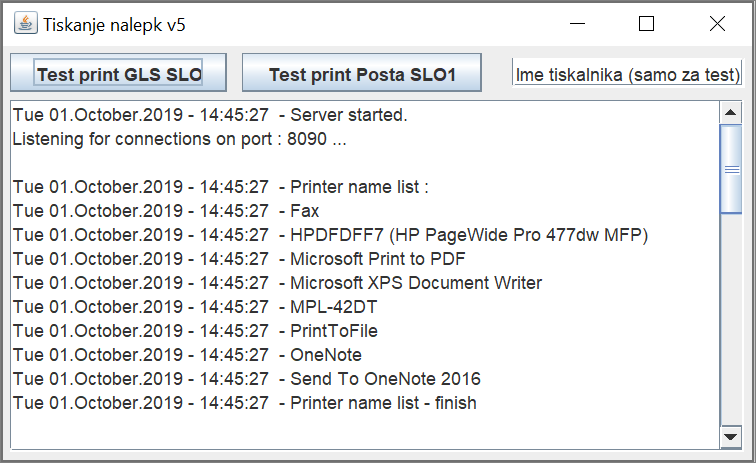
Task: Click the scrollbar up arrow
Action: click(730, 113)
